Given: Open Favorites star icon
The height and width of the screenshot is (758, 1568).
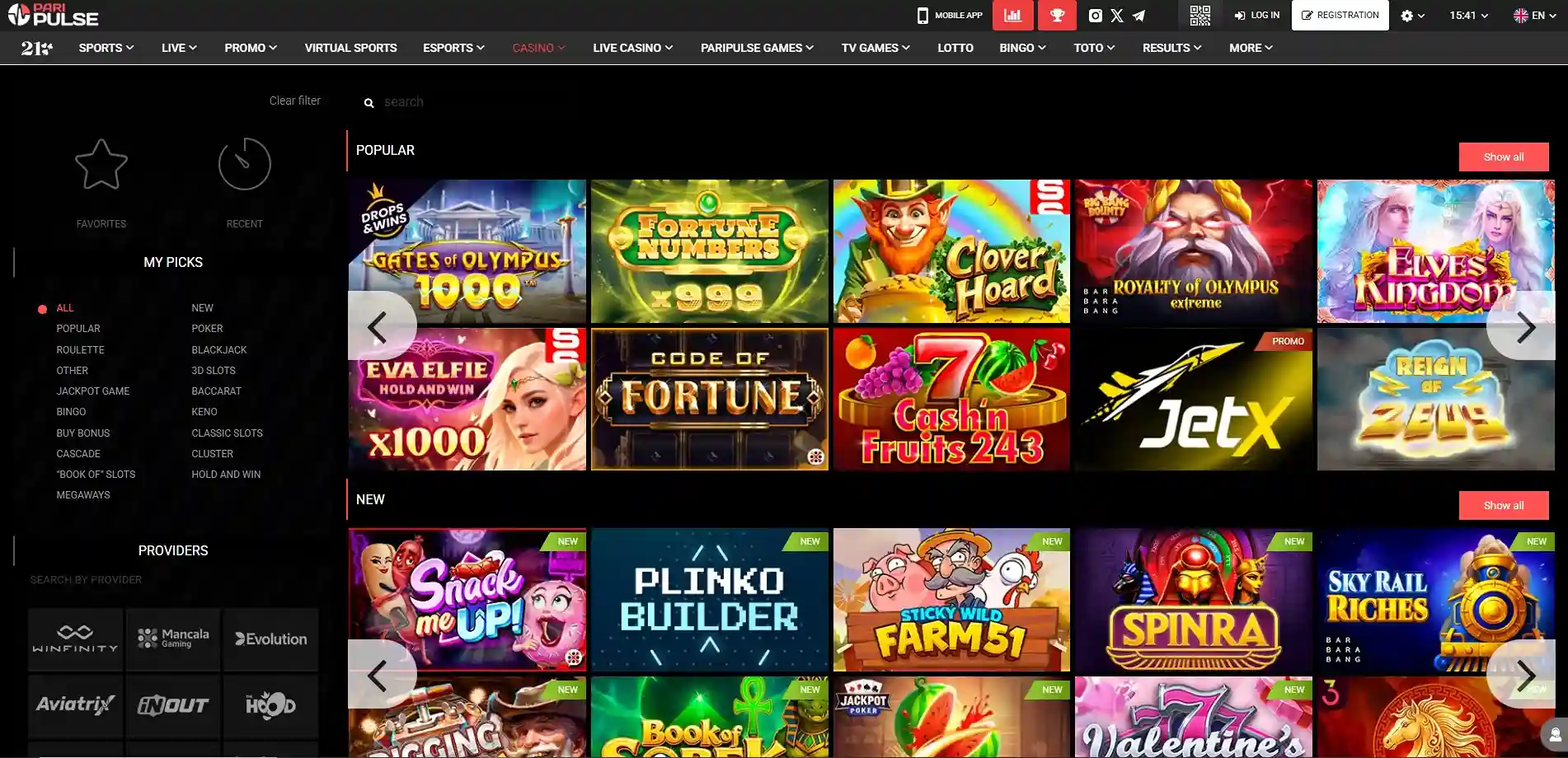Looking at the screenshot, I should click(101, 165).
